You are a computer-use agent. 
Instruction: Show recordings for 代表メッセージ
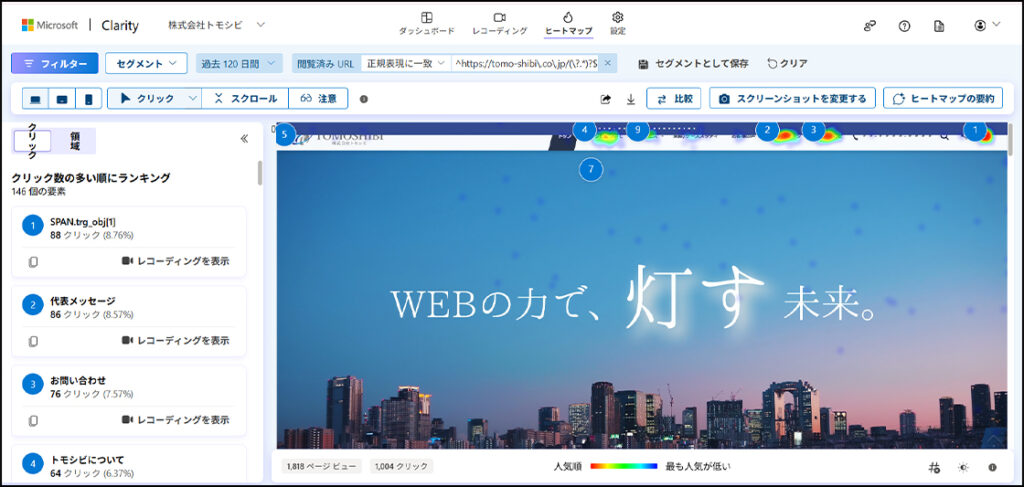(175, 341)
